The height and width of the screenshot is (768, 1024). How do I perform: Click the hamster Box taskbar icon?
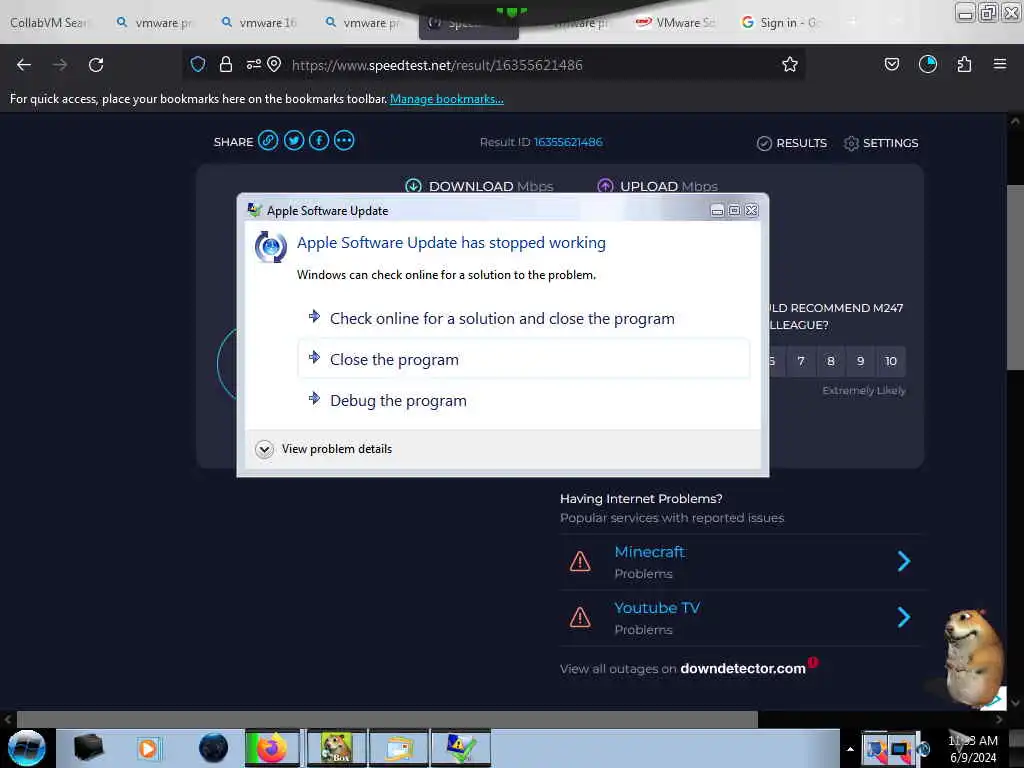click(x=336, y=748)
